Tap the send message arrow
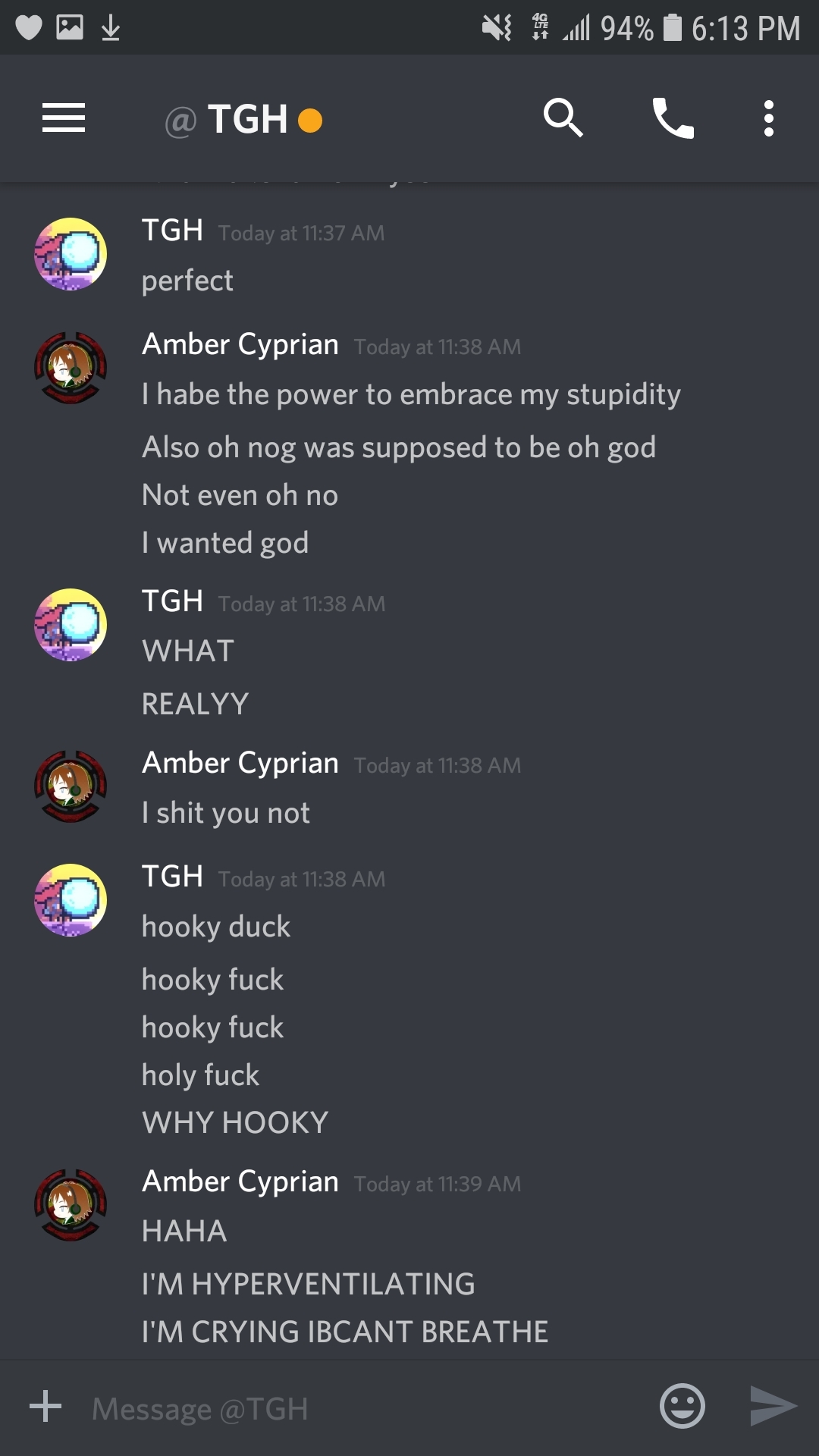The image size is (819, 1456). point(773,1406)
